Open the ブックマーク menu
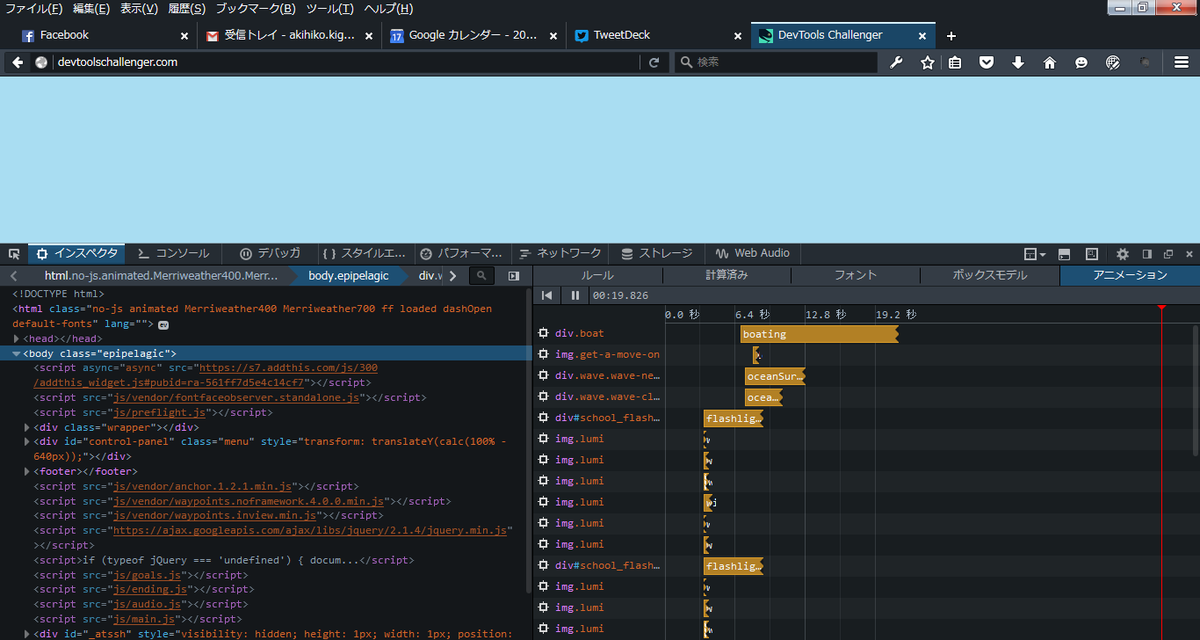This screenshot has height=640, width=1200. click(x=256, y=8)
